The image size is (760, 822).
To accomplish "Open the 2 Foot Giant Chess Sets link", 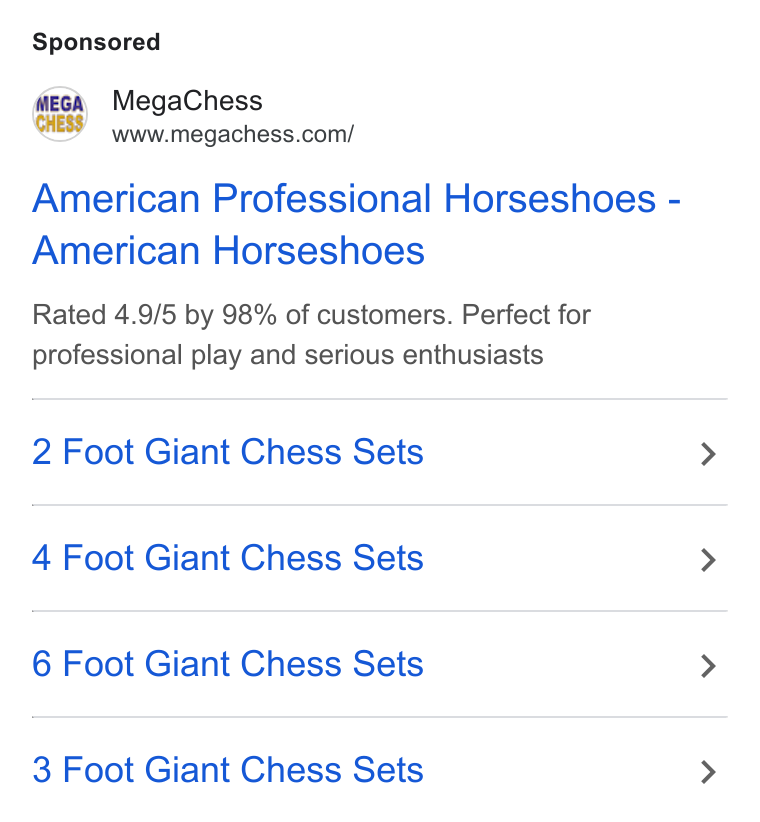I will [x=227, y=452].
